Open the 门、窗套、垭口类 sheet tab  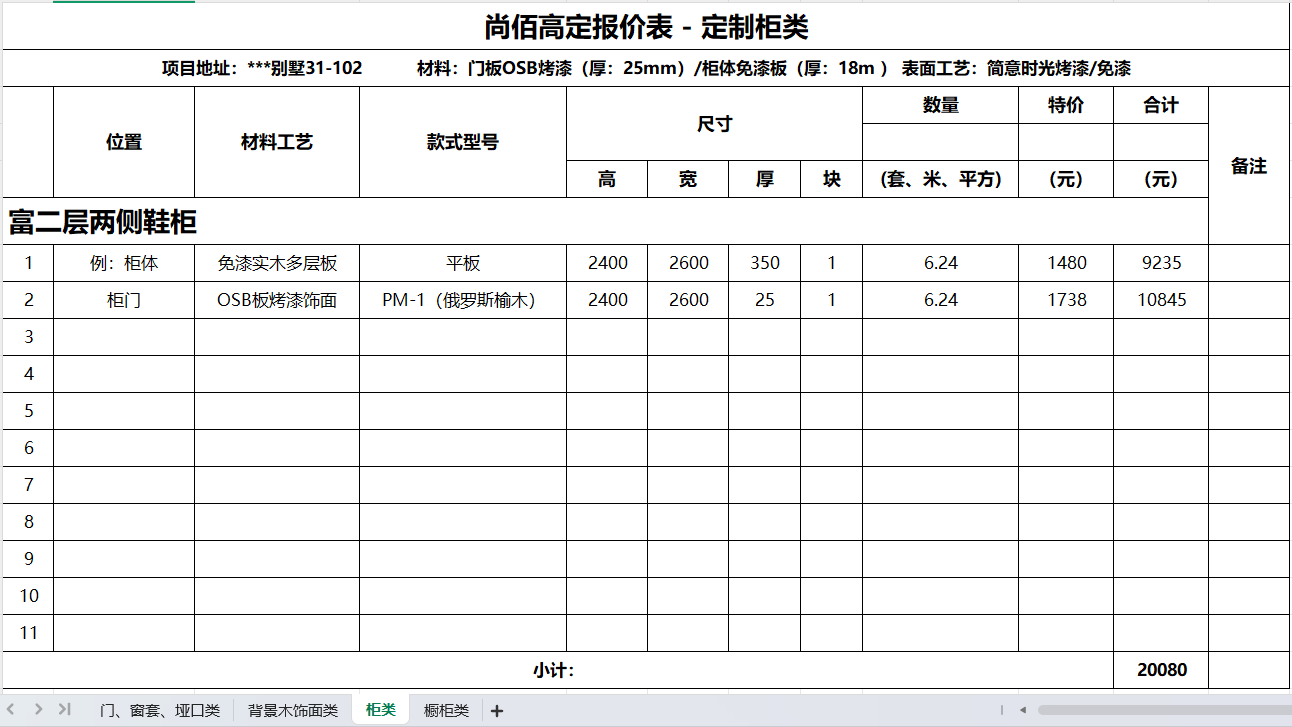click(x=160, y=711)
